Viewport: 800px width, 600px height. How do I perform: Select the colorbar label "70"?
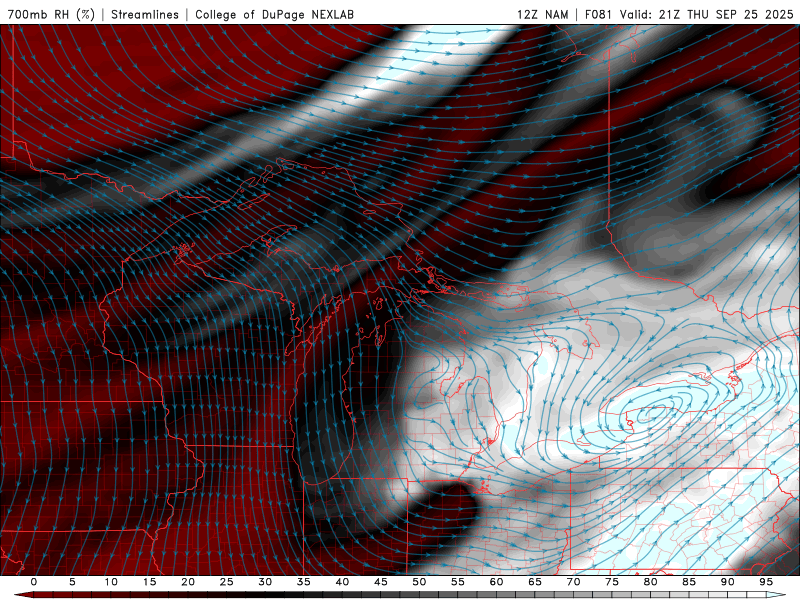[x=573, y=582]
